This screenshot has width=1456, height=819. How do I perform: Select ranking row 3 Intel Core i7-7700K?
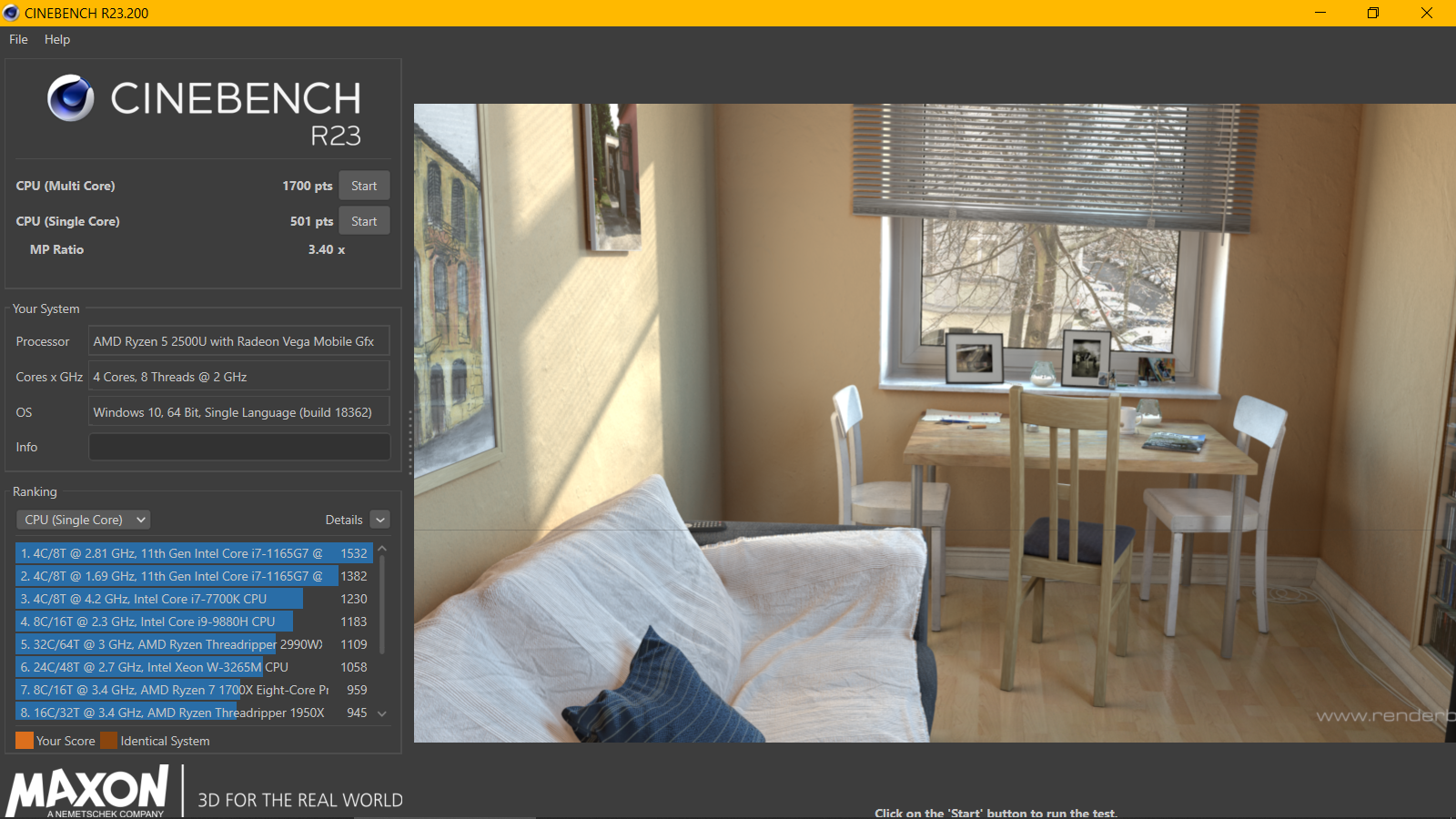click(x=194, y=599)
